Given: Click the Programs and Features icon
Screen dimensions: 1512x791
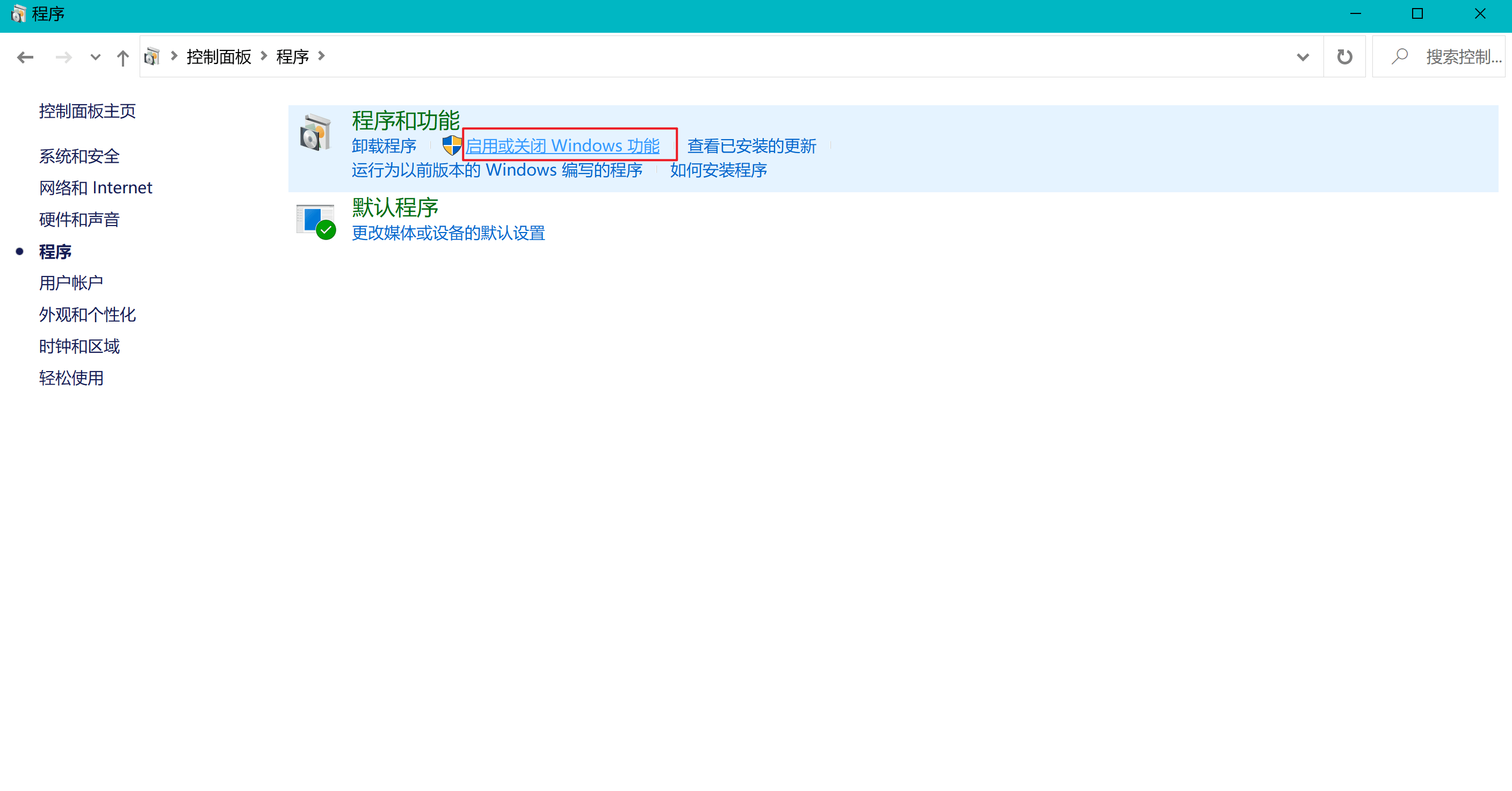Looking at the screenshot, I should pyautogui.click(x=315, y=133).
